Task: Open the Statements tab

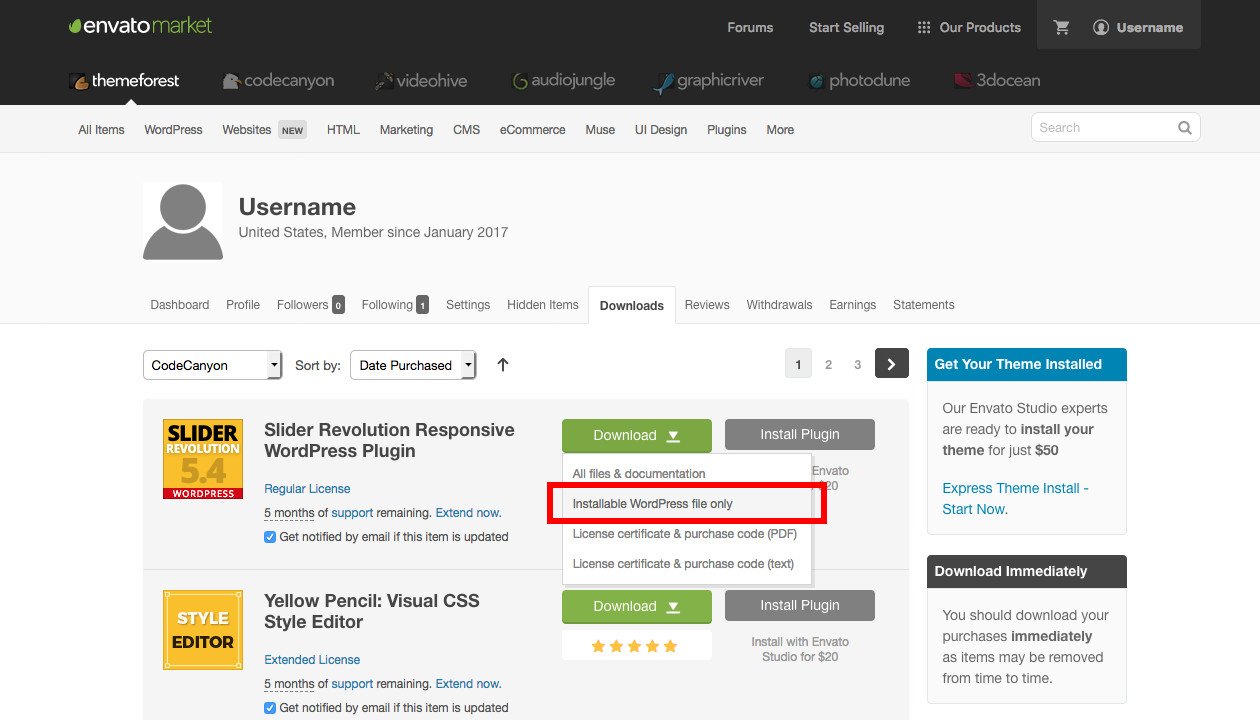Action: pos(924,305)
